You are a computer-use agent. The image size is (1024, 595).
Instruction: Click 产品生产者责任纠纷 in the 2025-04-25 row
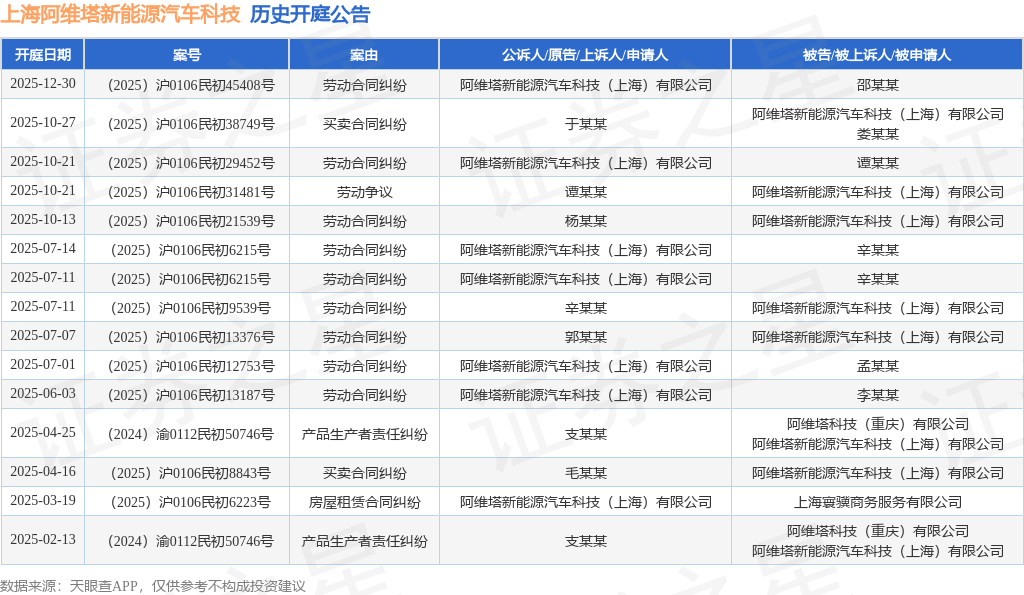[x=364, y=434]
